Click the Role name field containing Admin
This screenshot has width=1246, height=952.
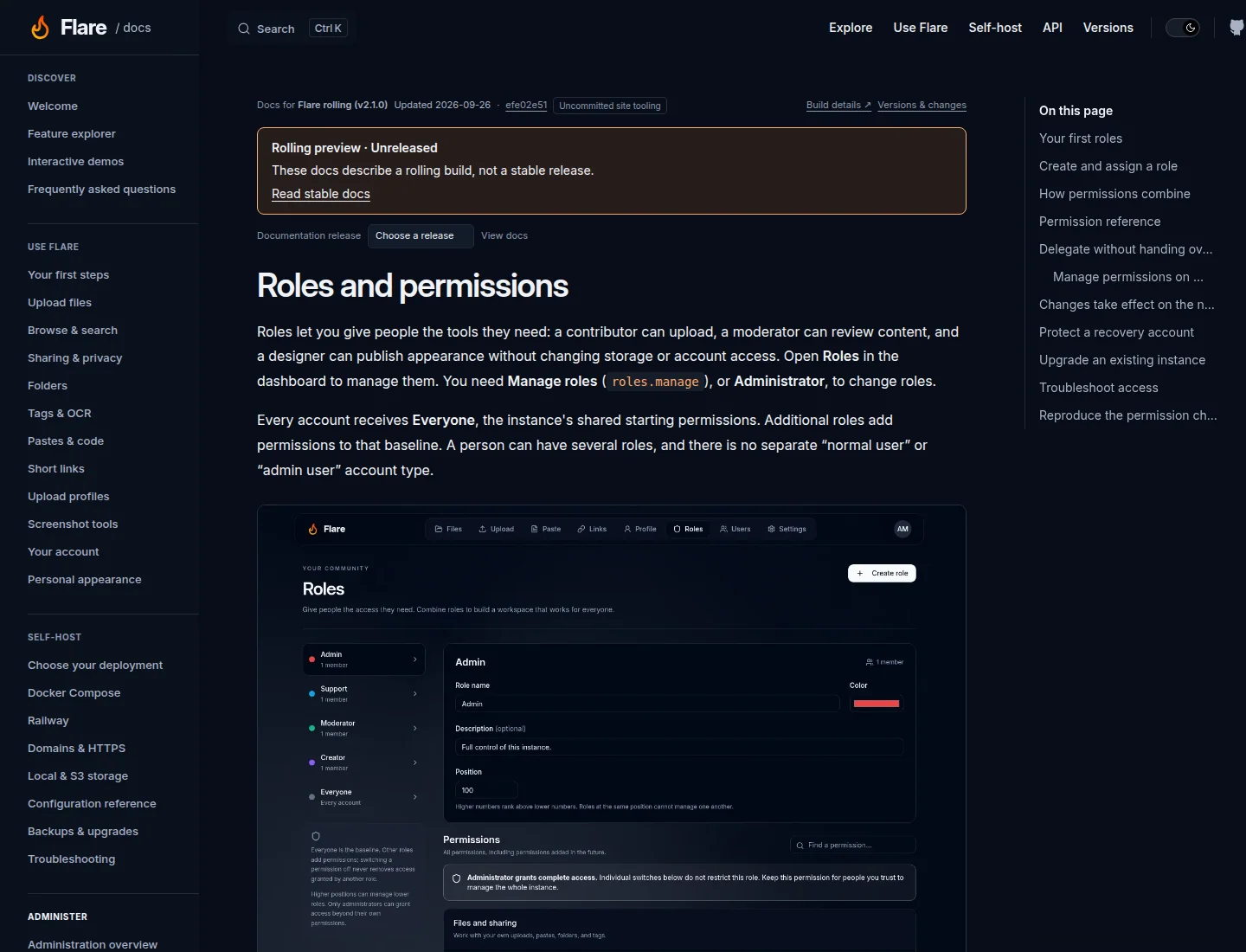[x=647, y=704]
